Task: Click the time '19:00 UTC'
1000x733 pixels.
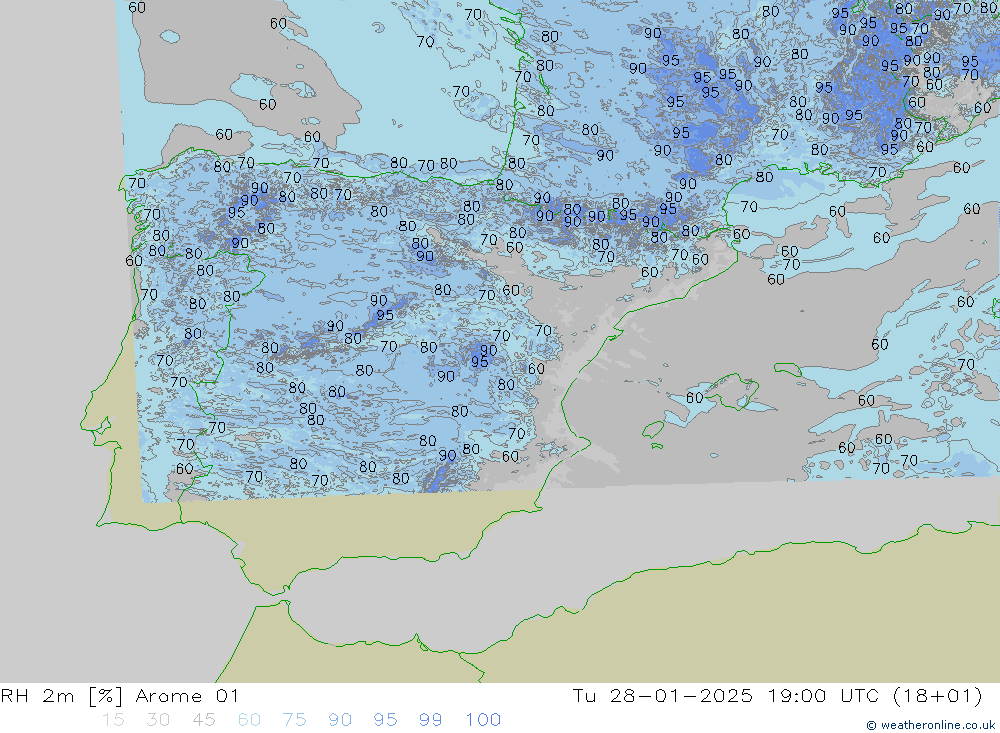Action: (x=823, y=695)
